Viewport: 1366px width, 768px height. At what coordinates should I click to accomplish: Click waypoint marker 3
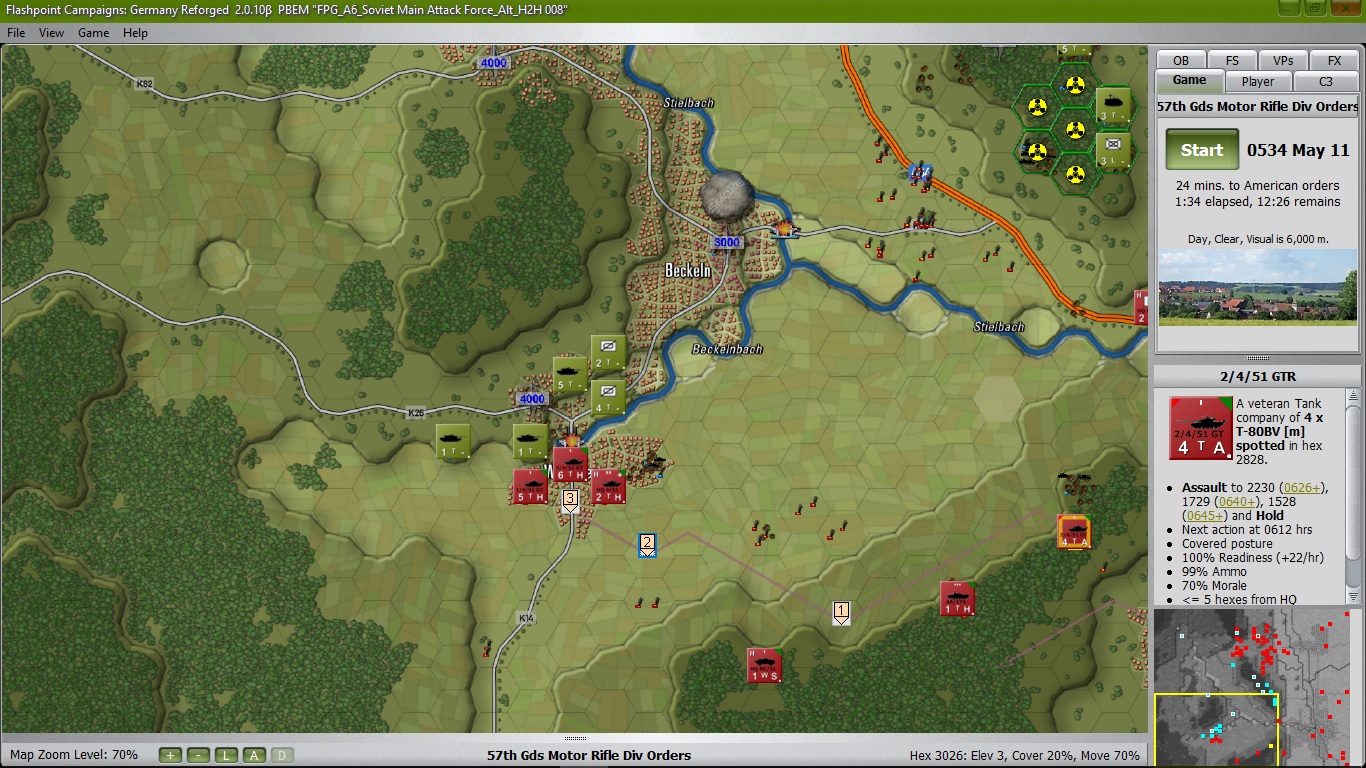(570, 500)
